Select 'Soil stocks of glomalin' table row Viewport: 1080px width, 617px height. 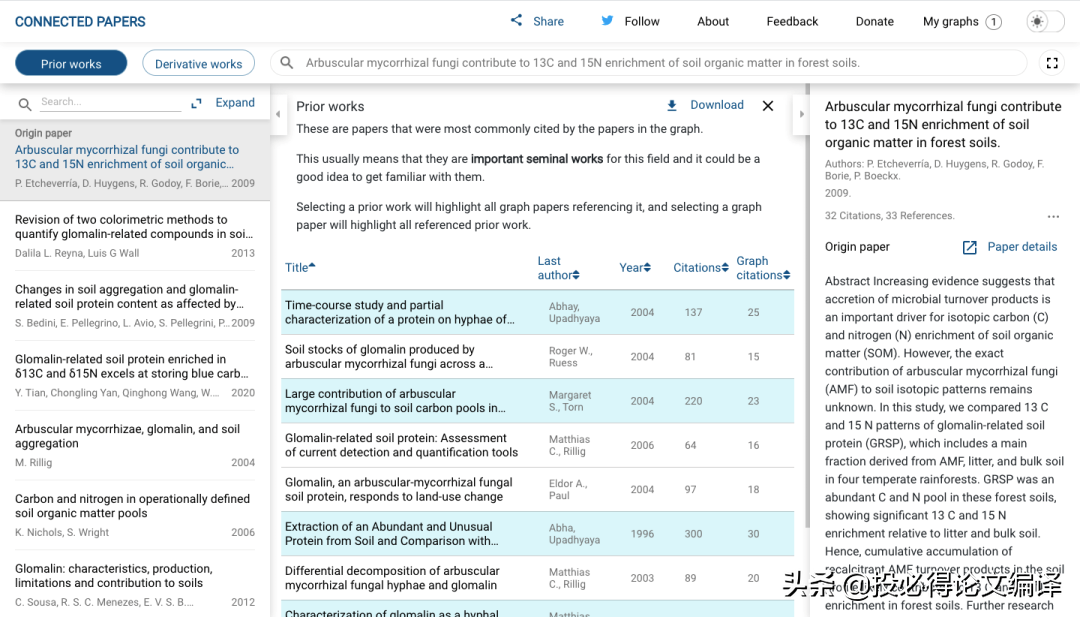click(537, 357)
